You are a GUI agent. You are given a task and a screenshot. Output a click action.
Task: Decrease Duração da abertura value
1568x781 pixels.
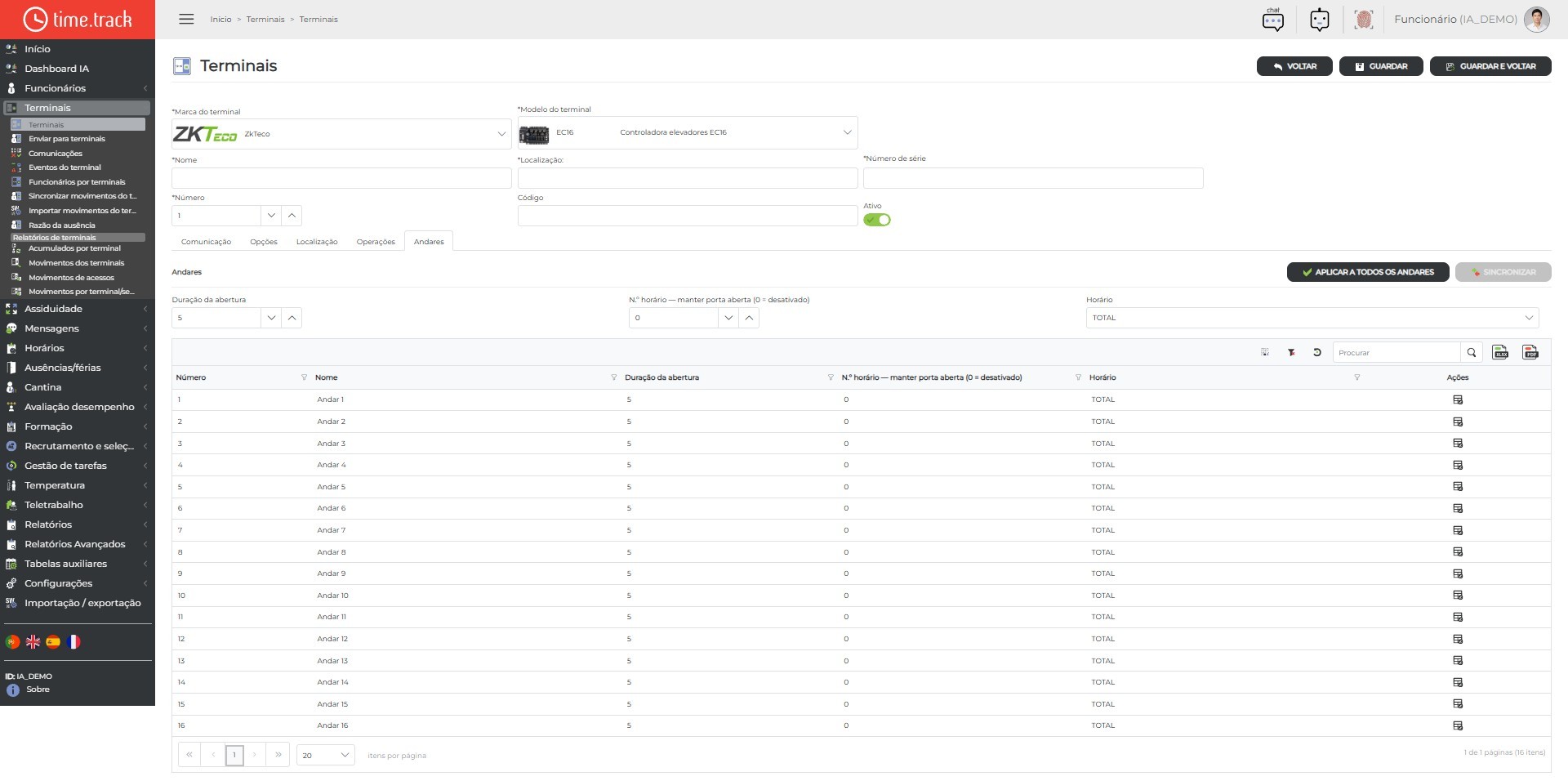(x=271, y=318)
